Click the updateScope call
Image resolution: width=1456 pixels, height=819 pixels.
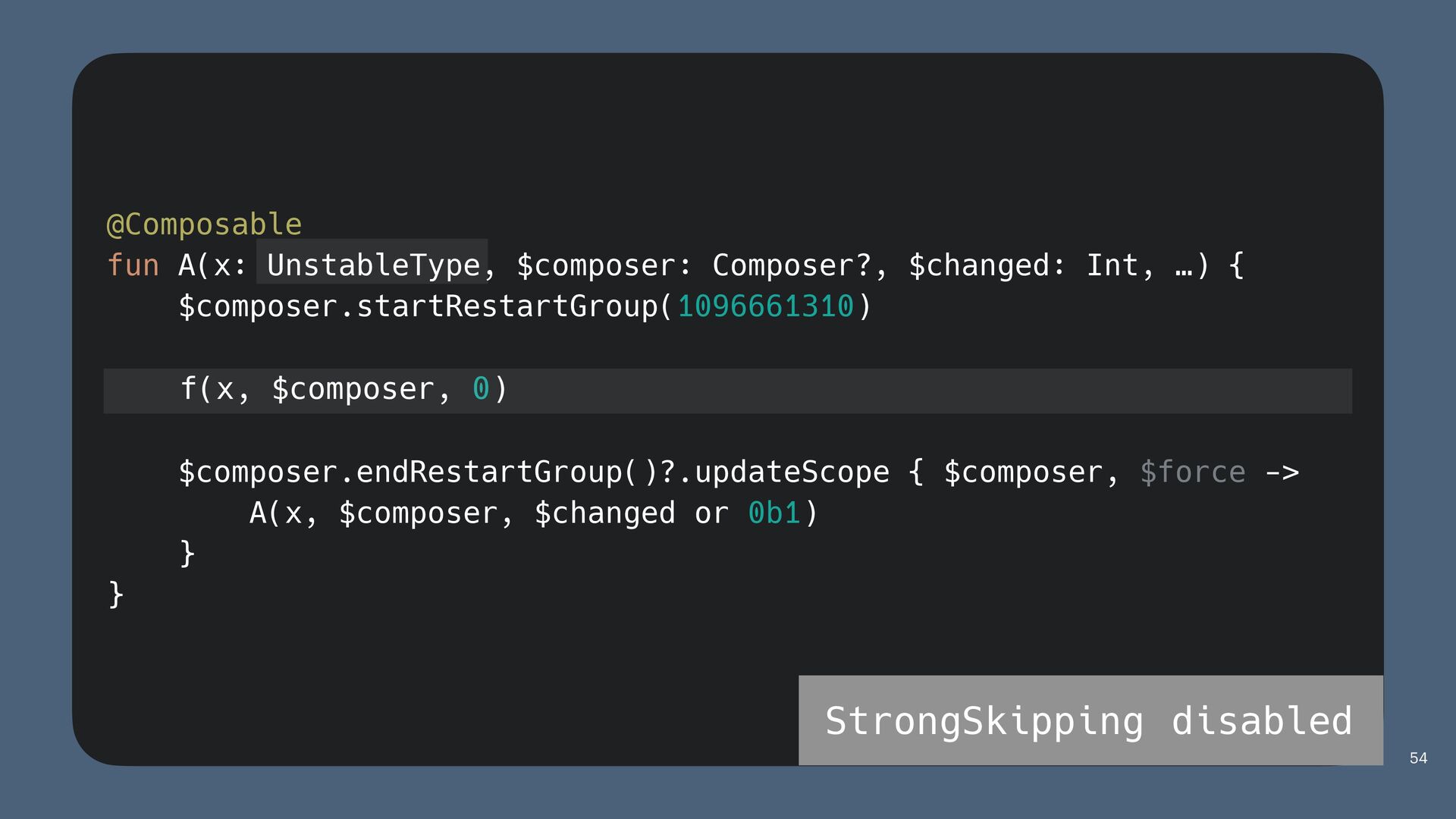pos(791,472)
